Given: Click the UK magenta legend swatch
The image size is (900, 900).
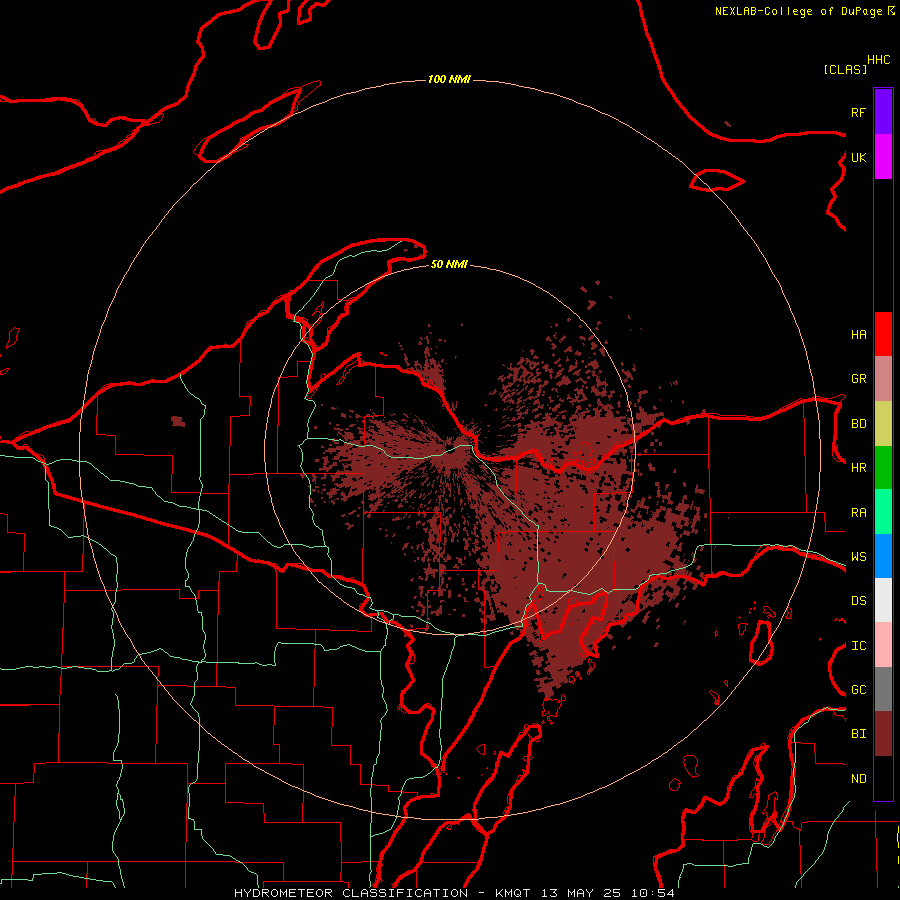Looking at the screenshot, I should click(883, 157).
